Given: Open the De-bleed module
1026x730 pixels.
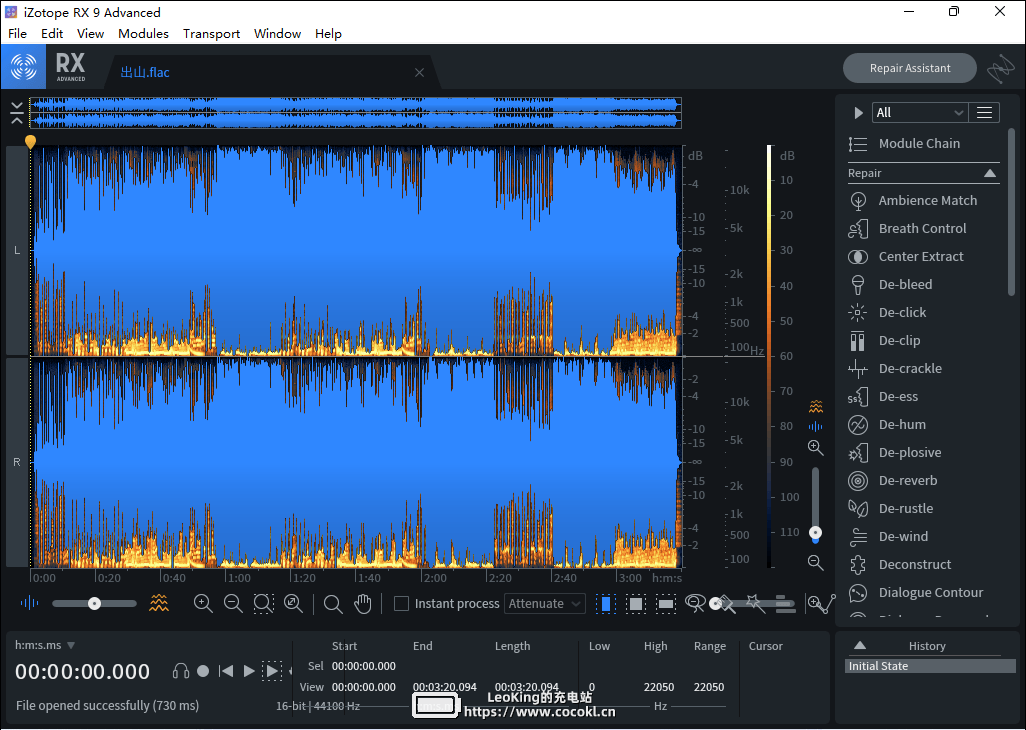Looking at the screenshot, I should (891, 285).
